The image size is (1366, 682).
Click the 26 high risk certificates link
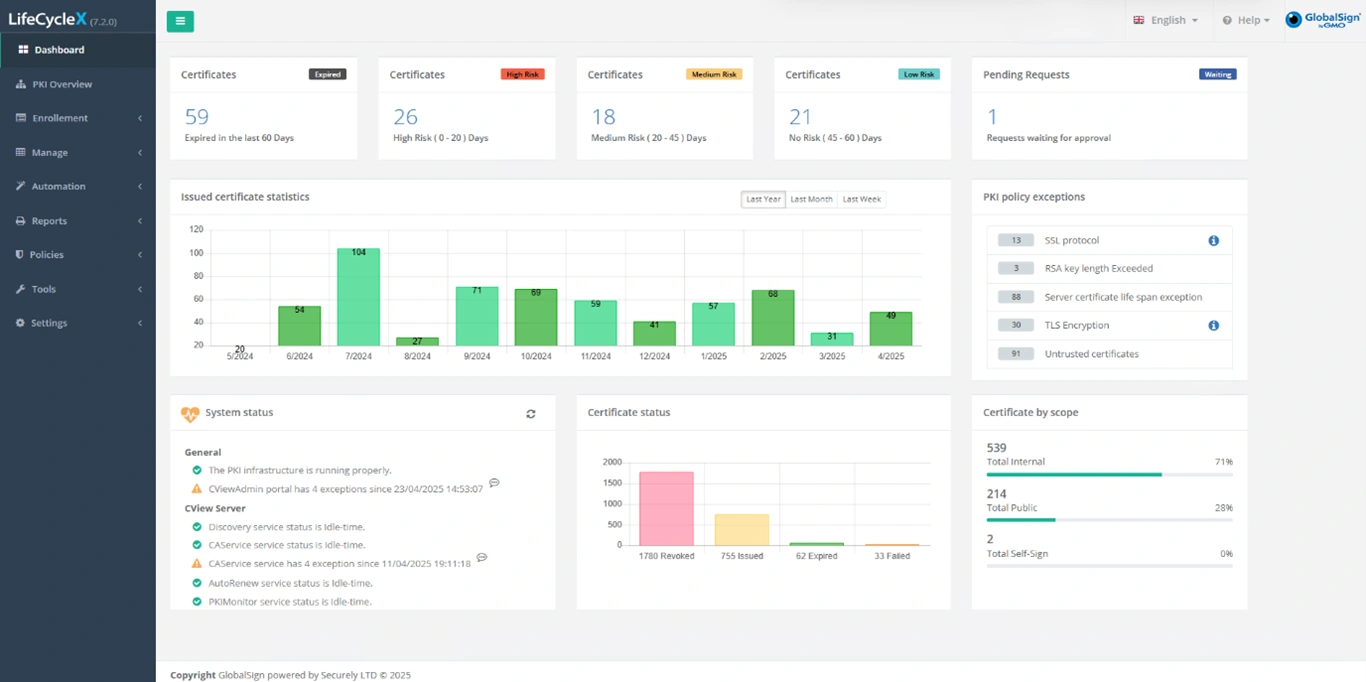coord(405,117)
